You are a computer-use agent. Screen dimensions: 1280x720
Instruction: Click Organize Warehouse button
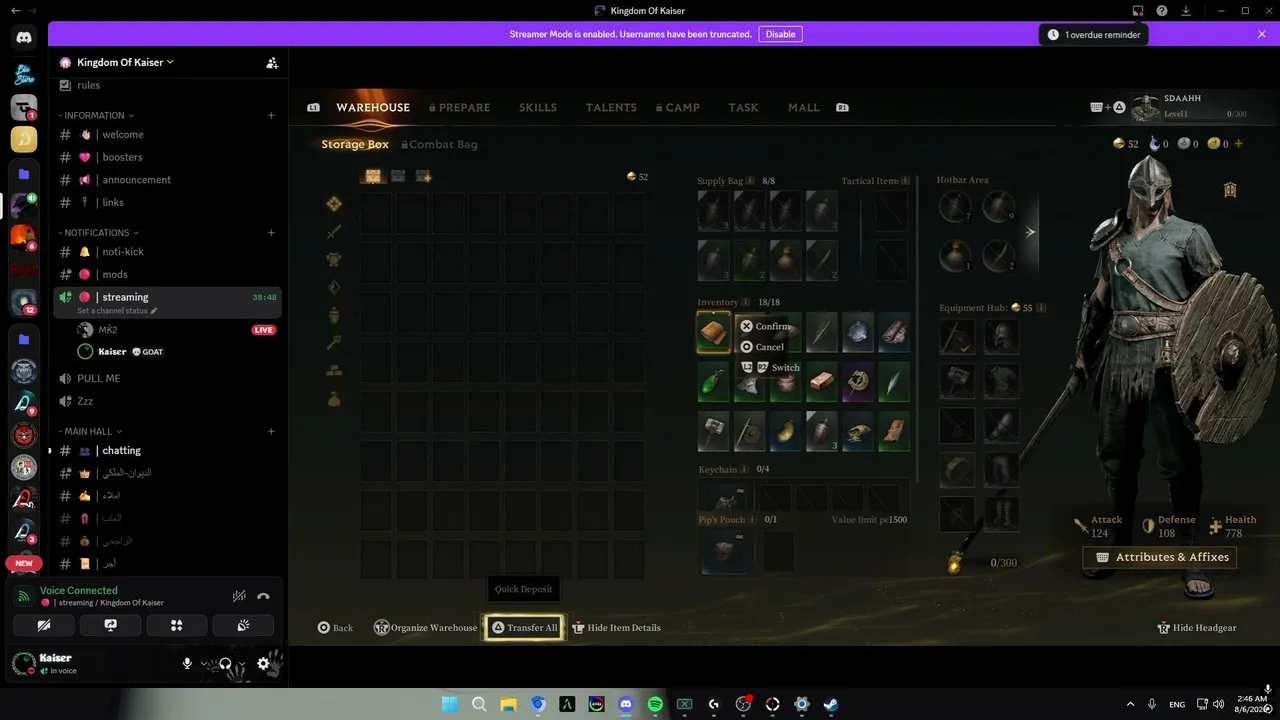coord(426,628)
